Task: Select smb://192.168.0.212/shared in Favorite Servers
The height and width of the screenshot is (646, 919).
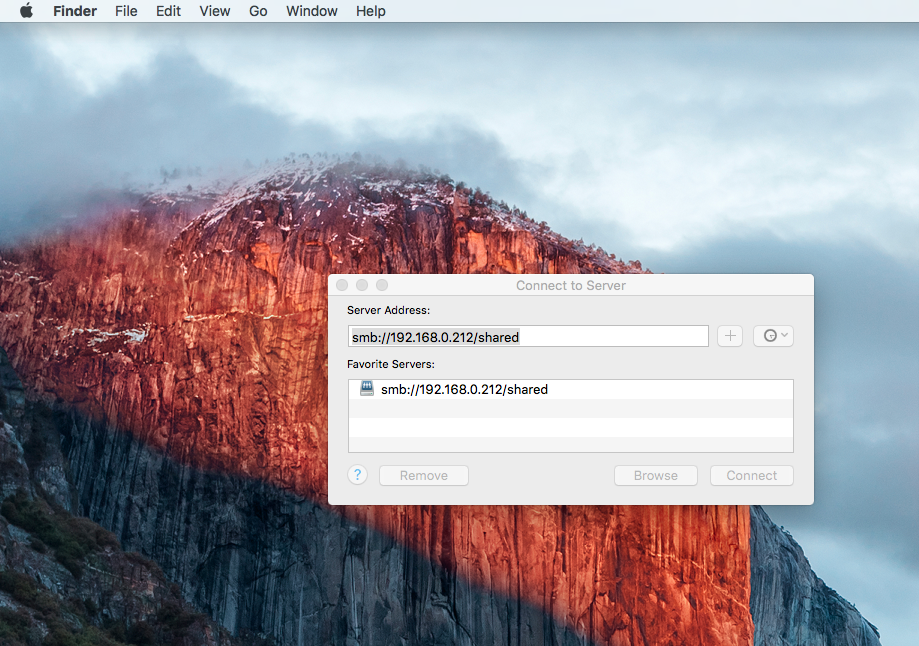Action: click(x=571, y=389)
